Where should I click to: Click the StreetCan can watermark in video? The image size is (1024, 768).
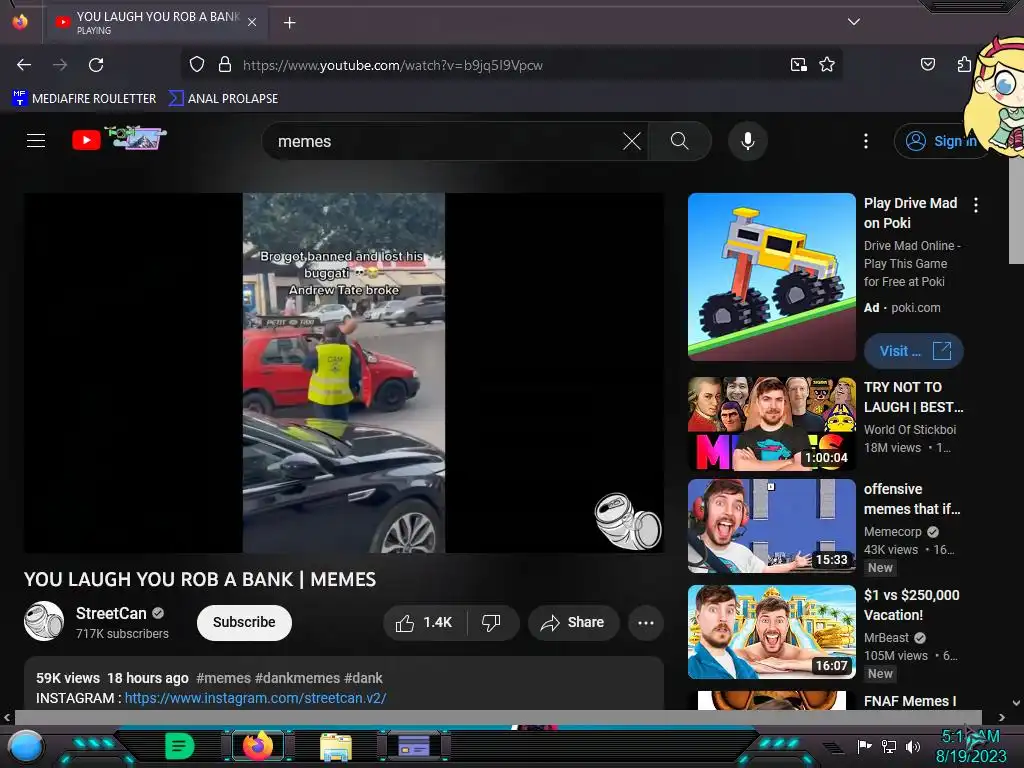click(x=628, y=520)
